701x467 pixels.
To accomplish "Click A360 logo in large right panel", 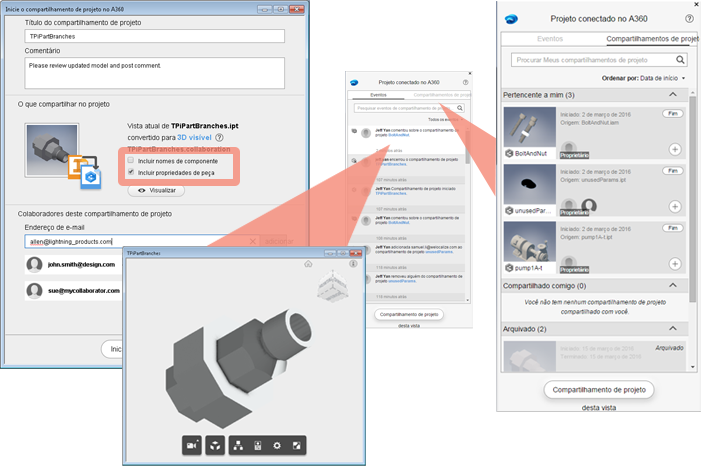I will 511,19.
